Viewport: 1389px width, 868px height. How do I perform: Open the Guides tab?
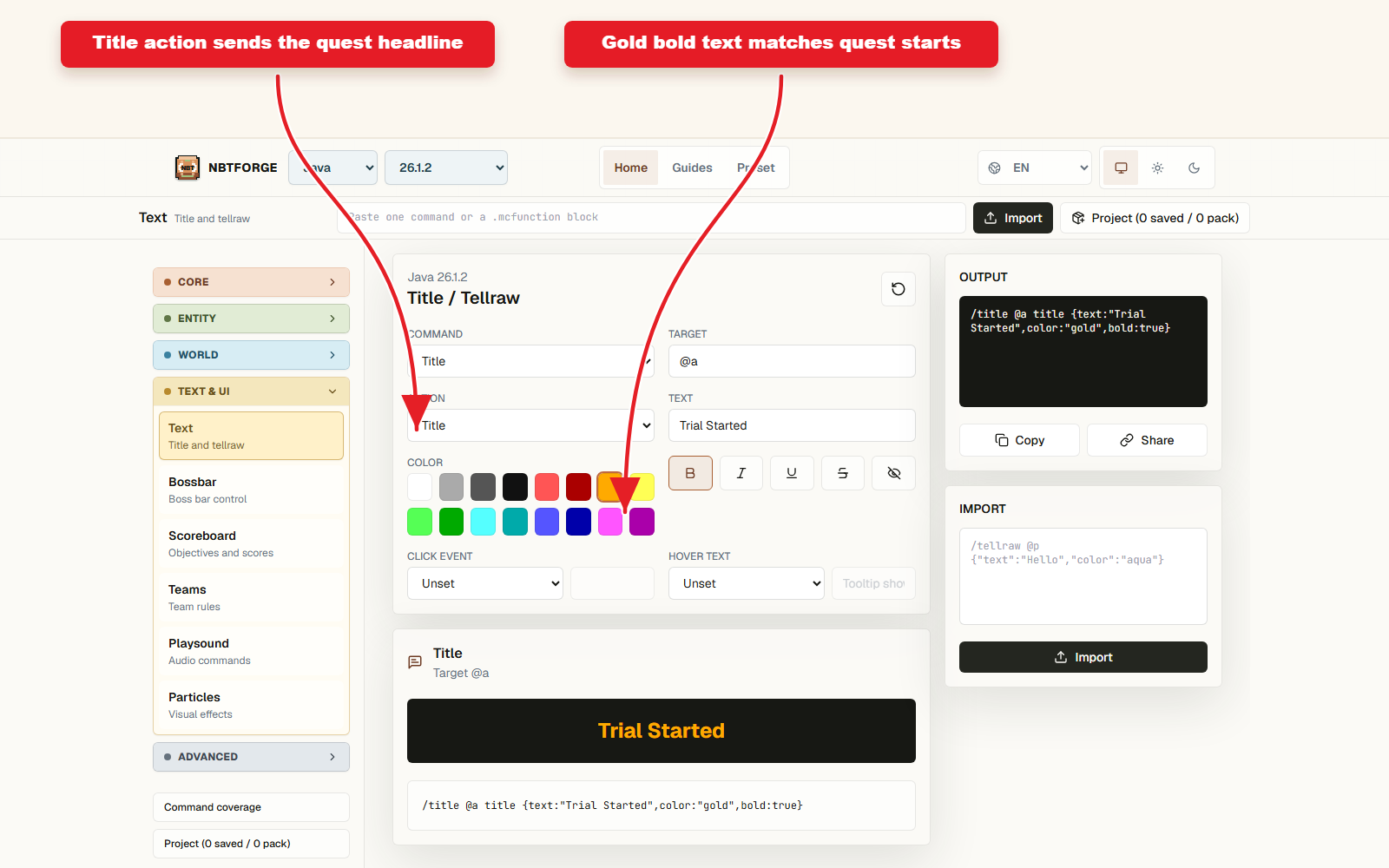point(692,168)
